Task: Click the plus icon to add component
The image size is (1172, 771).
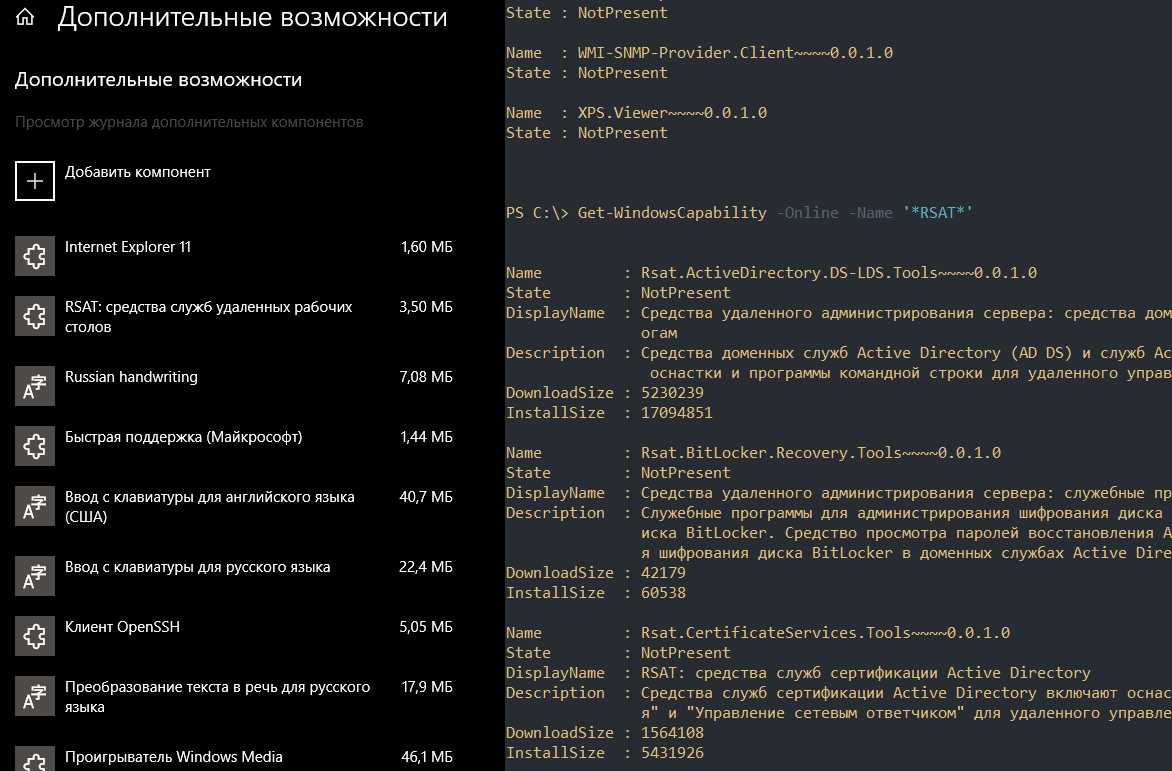Action: tap(35, 181)
